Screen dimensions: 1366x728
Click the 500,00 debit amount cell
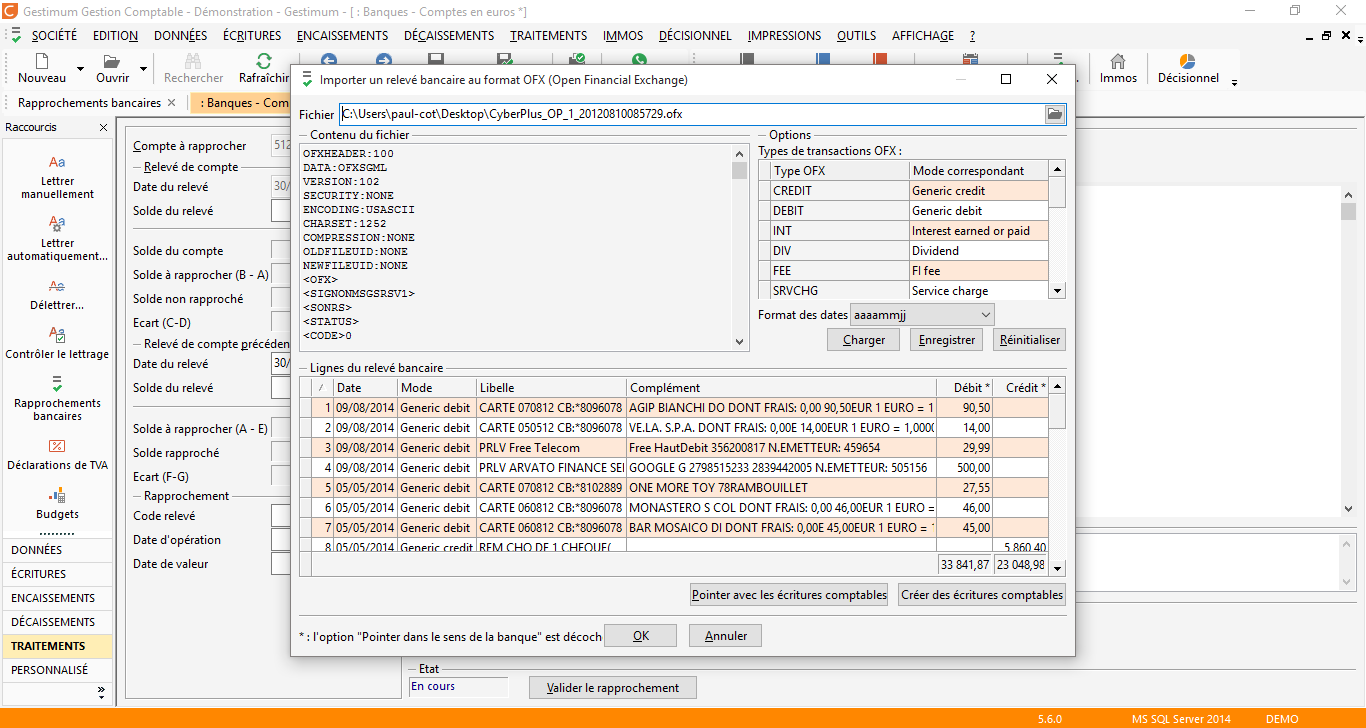(x=964, y=468)
